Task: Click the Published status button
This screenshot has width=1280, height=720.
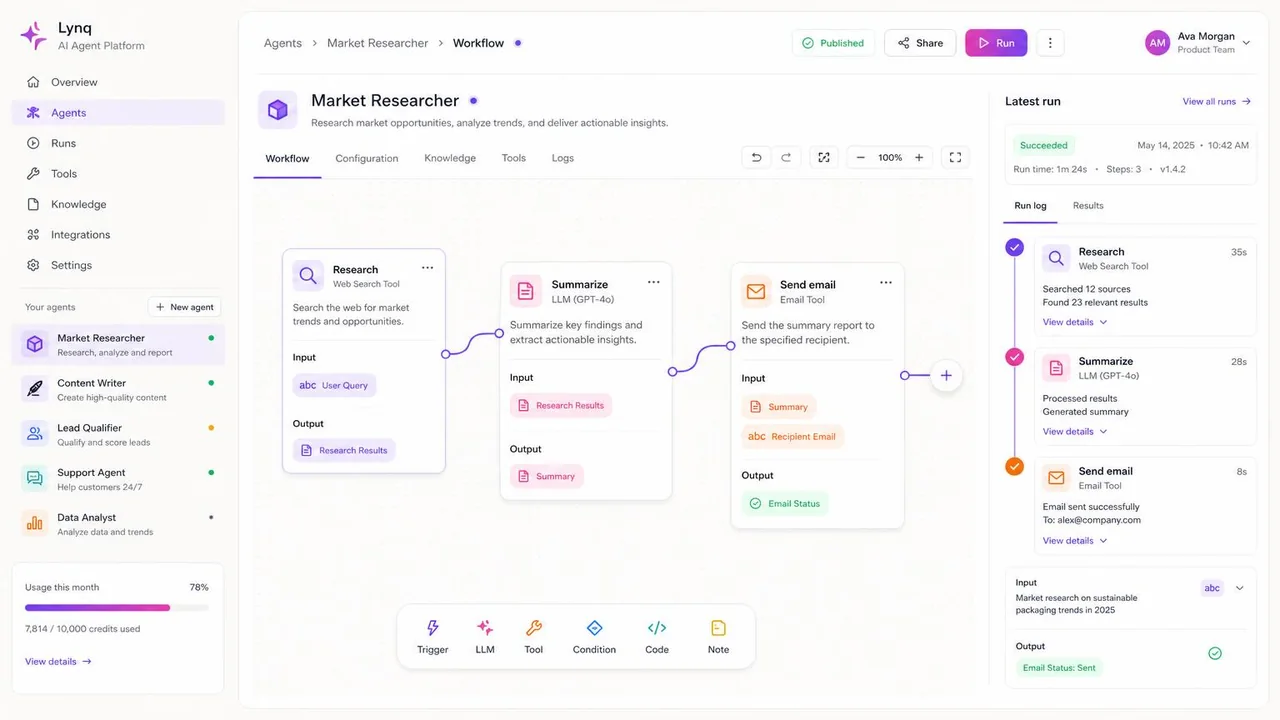Action: click(x=833, y=43)
